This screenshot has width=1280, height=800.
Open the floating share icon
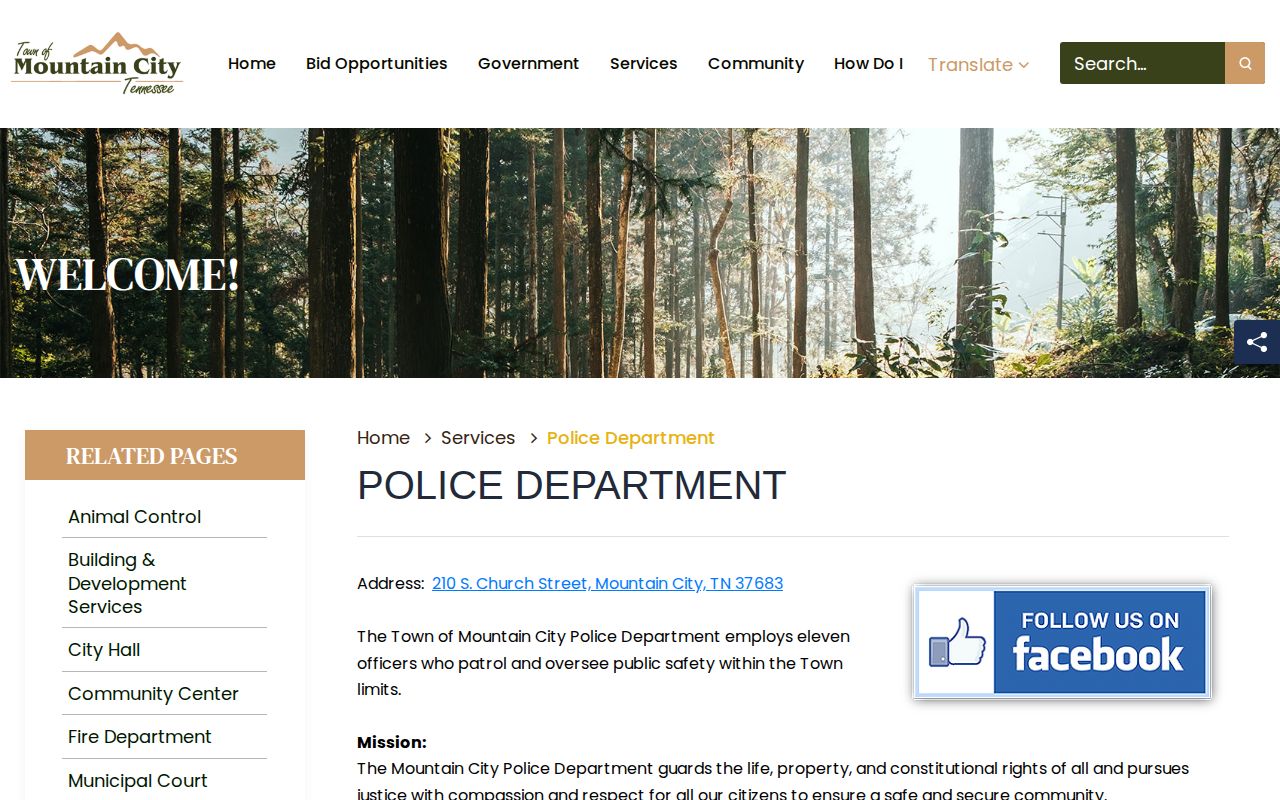(1257, 342)
